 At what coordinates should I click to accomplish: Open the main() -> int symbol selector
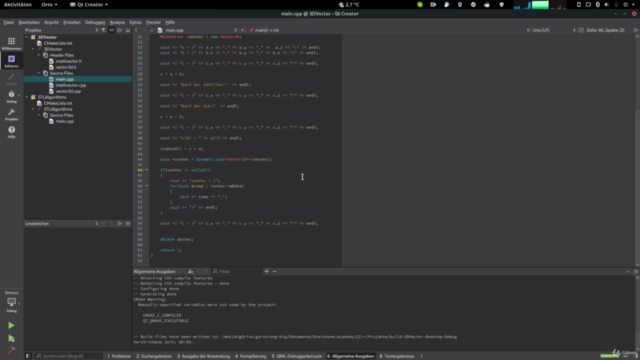pyautogui.click(x=264, y=30)
